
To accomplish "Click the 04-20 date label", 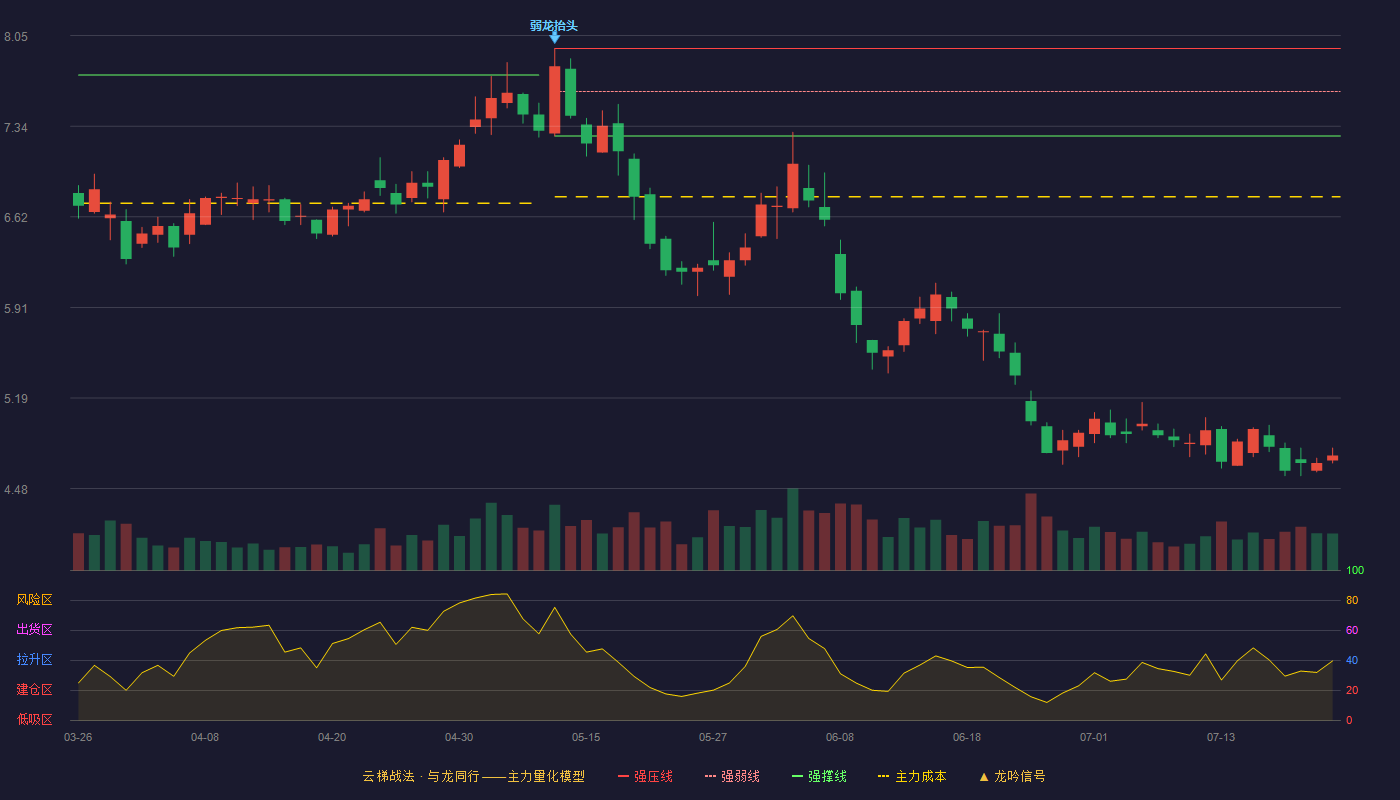I will pos(332,737).
